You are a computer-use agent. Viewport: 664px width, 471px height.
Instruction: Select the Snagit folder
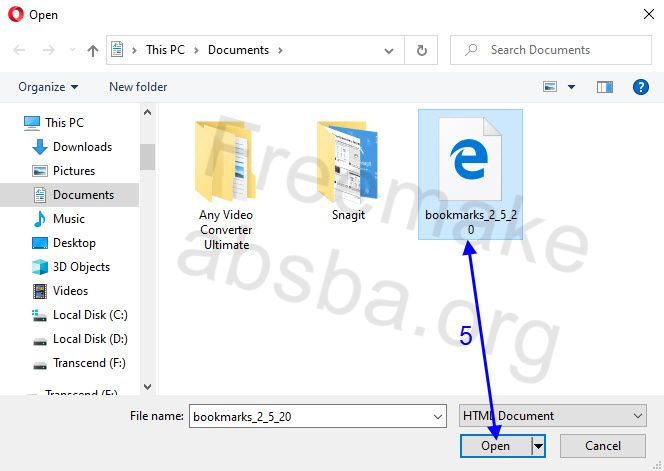click(348, 171)
